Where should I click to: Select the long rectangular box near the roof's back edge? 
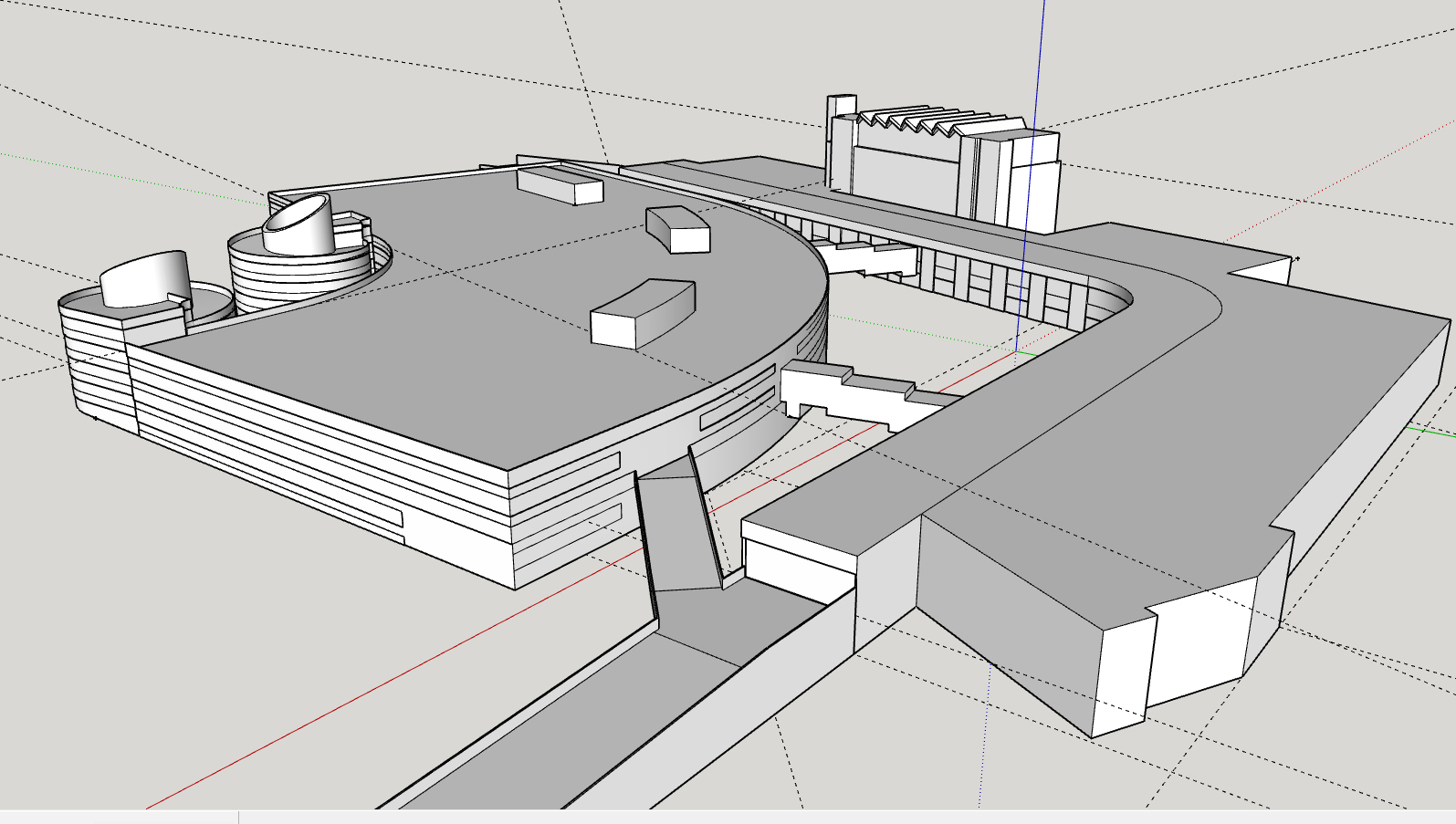click(560, 183)
